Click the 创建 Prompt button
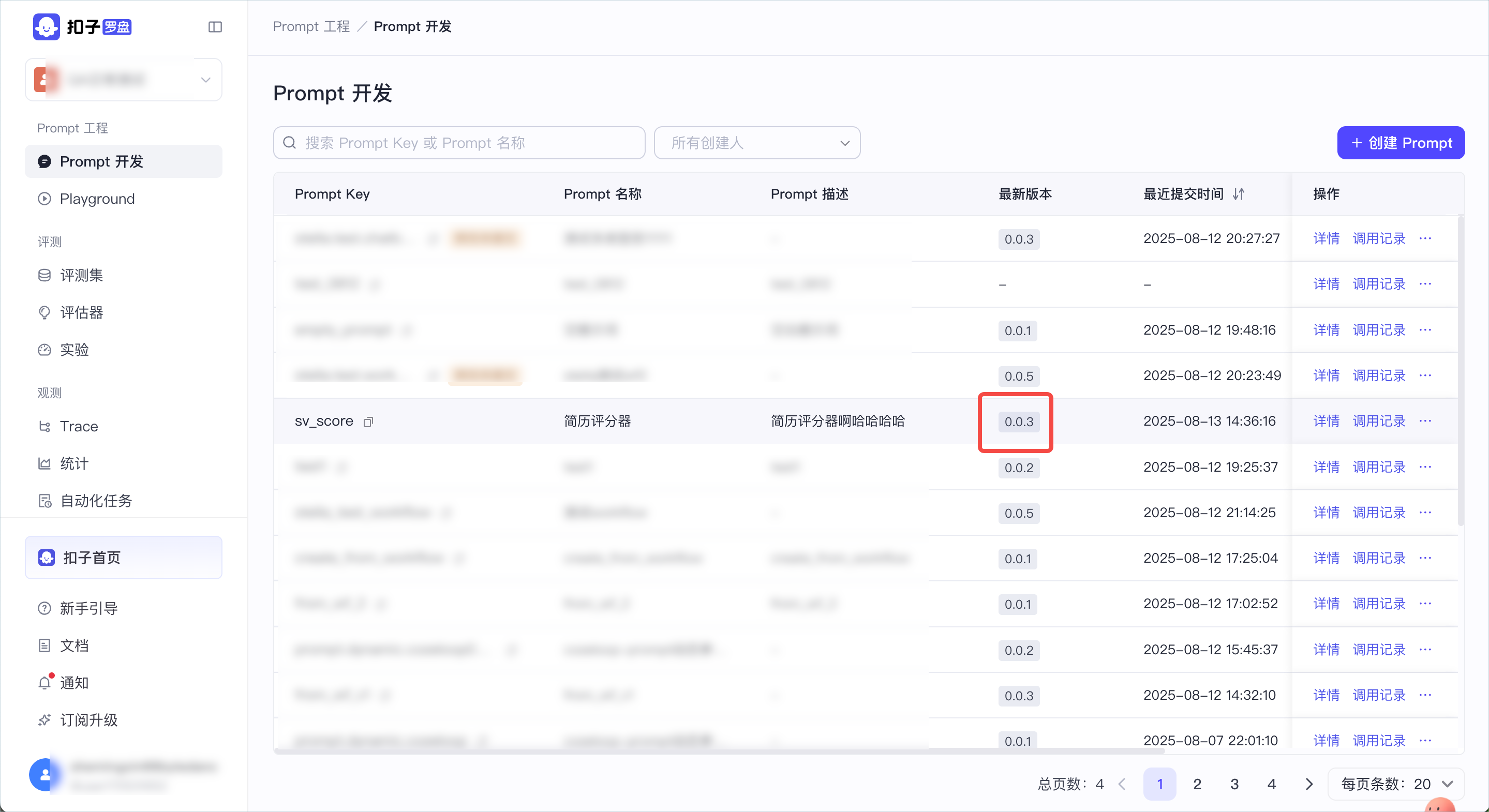1489x812 pixels. [x=1401, y=143]
